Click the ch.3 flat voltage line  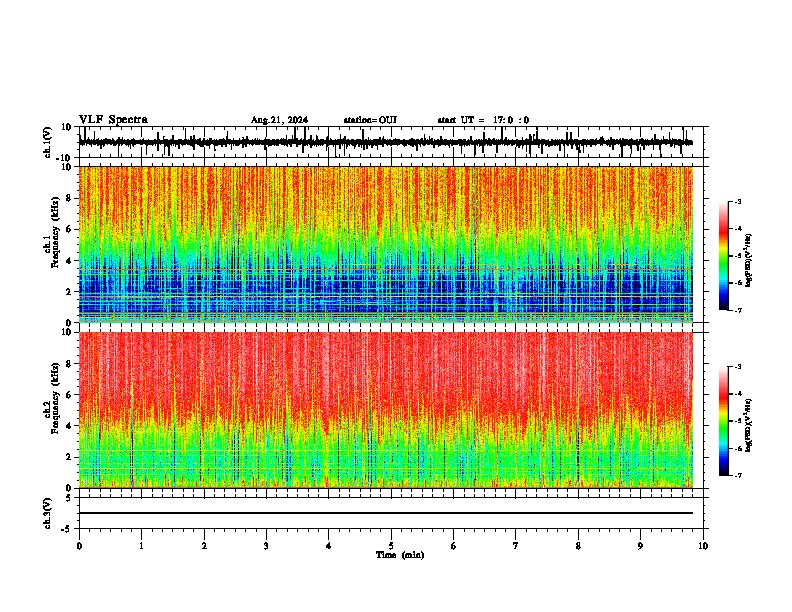[x=386, y=513]
